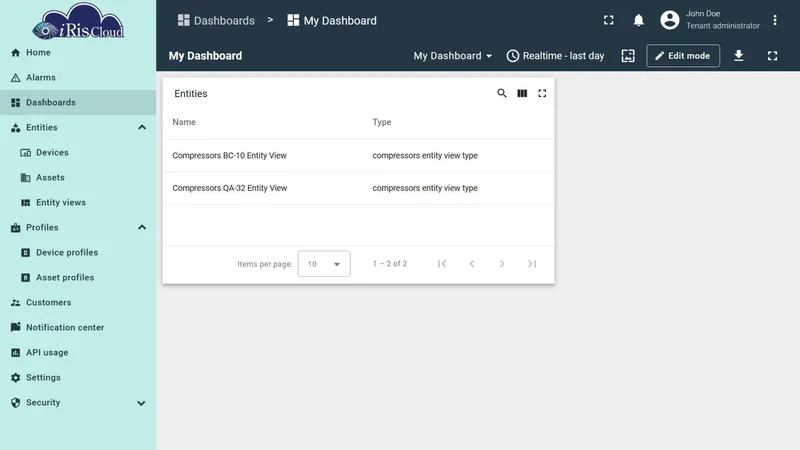This screenshot has width=800, height=450.
Task: Open the My Dashboard state dropdown
Action: pos(453,56)
